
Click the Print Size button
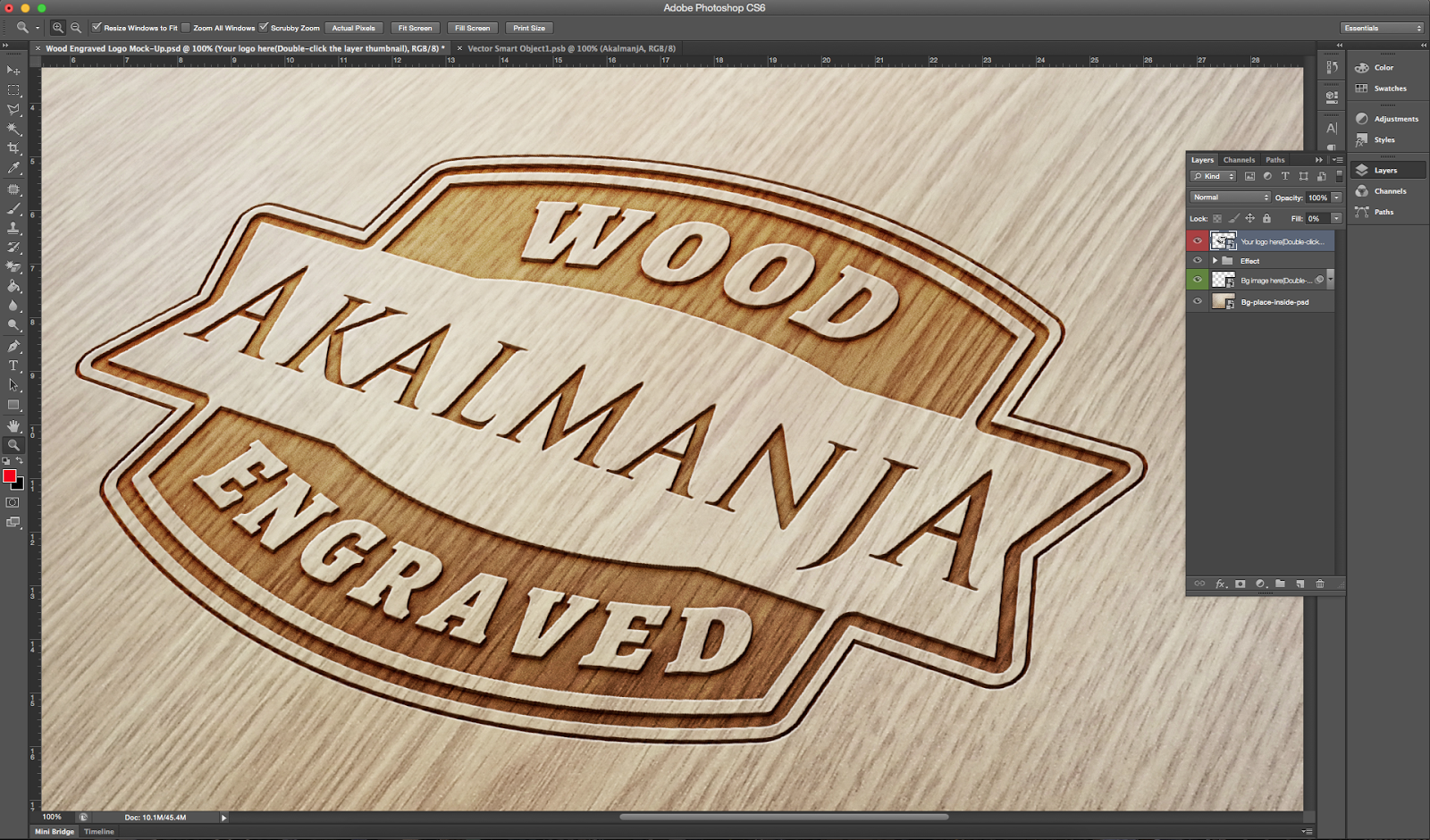[529, 28]
